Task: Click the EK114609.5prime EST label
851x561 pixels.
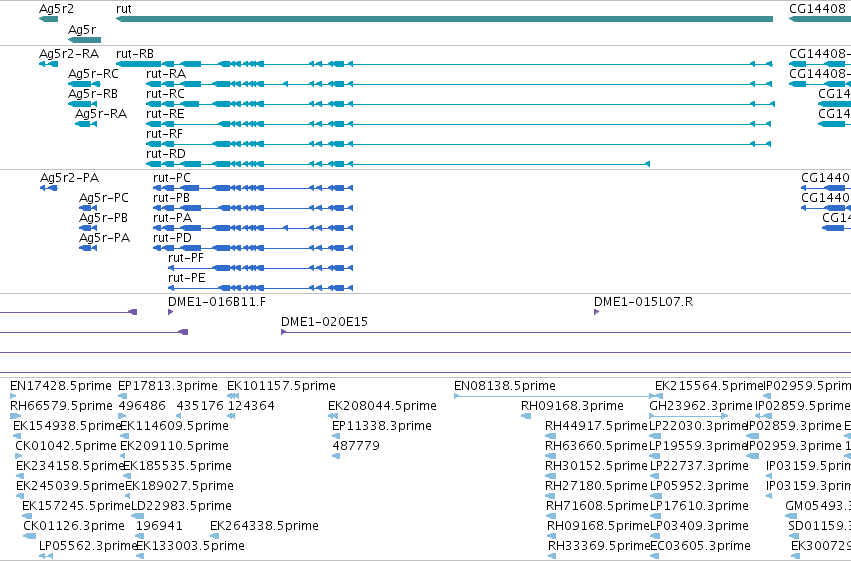Action: point(174,426)
